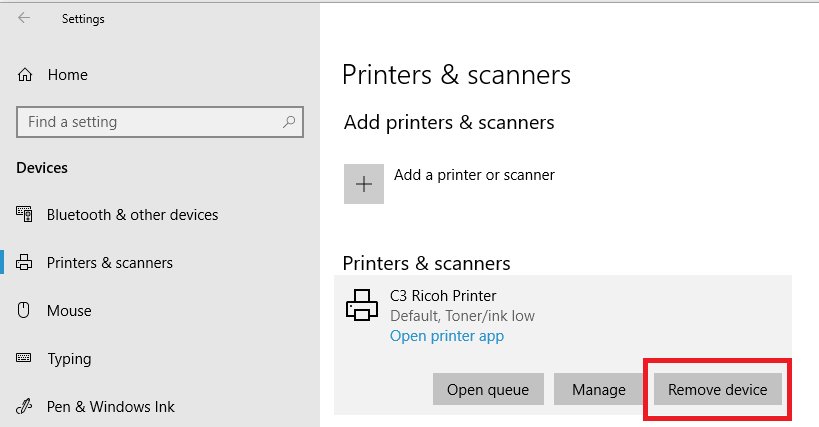Click the Mouse icon in the sidebar
This screenshot has width=819, height=427.
coord(24,310)
